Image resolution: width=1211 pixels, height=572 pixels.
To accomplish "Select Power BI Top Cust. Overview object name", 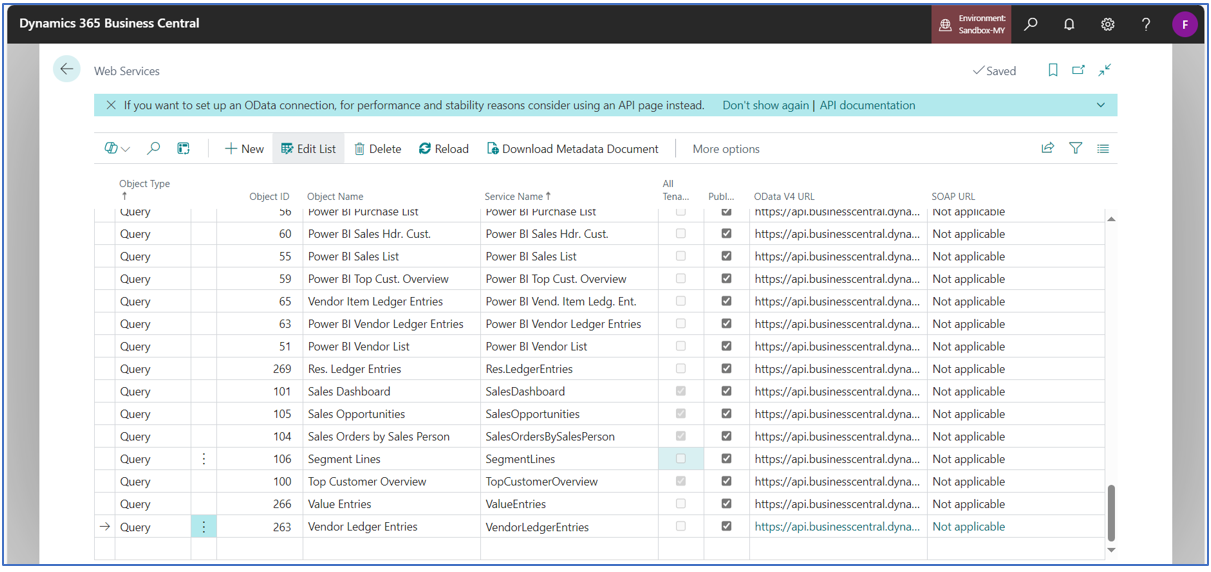I will pyautogui.click(x=378, y=279).
